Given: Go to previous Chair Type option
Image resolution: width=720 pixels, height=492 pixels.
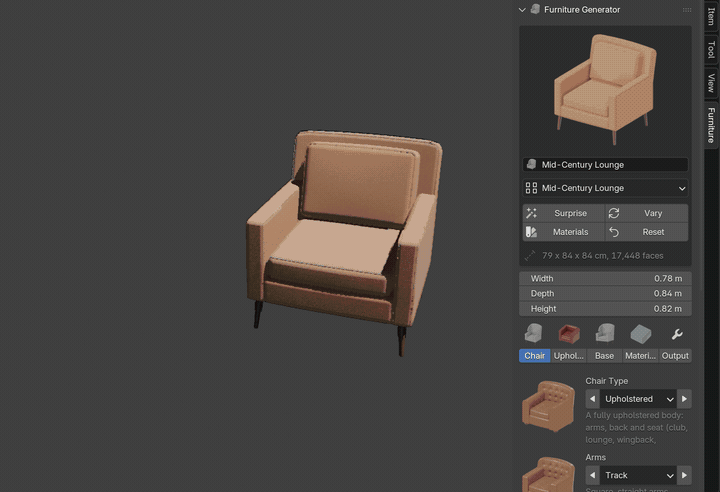Looking at the screenshot, I should [592, 399].
